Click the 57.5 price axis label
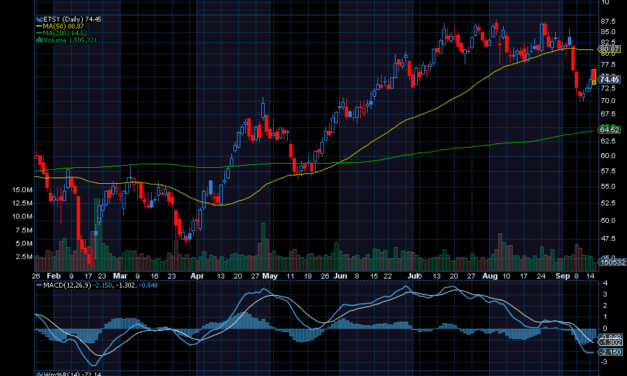Screen dimensions: 627x376 tap(608, 171)
